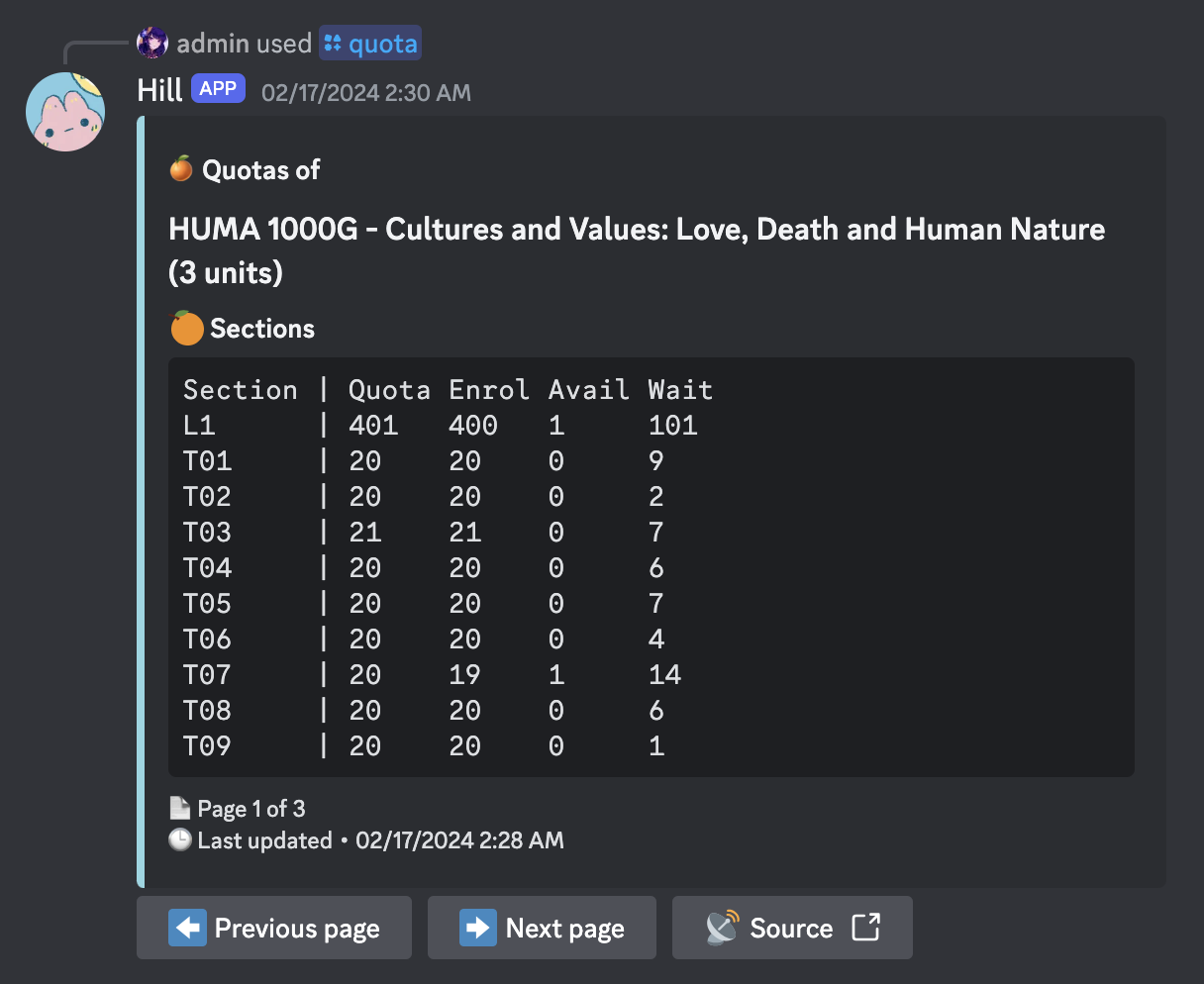
Task: Click the orange emoji beside Sections
Action: (186, 329)
